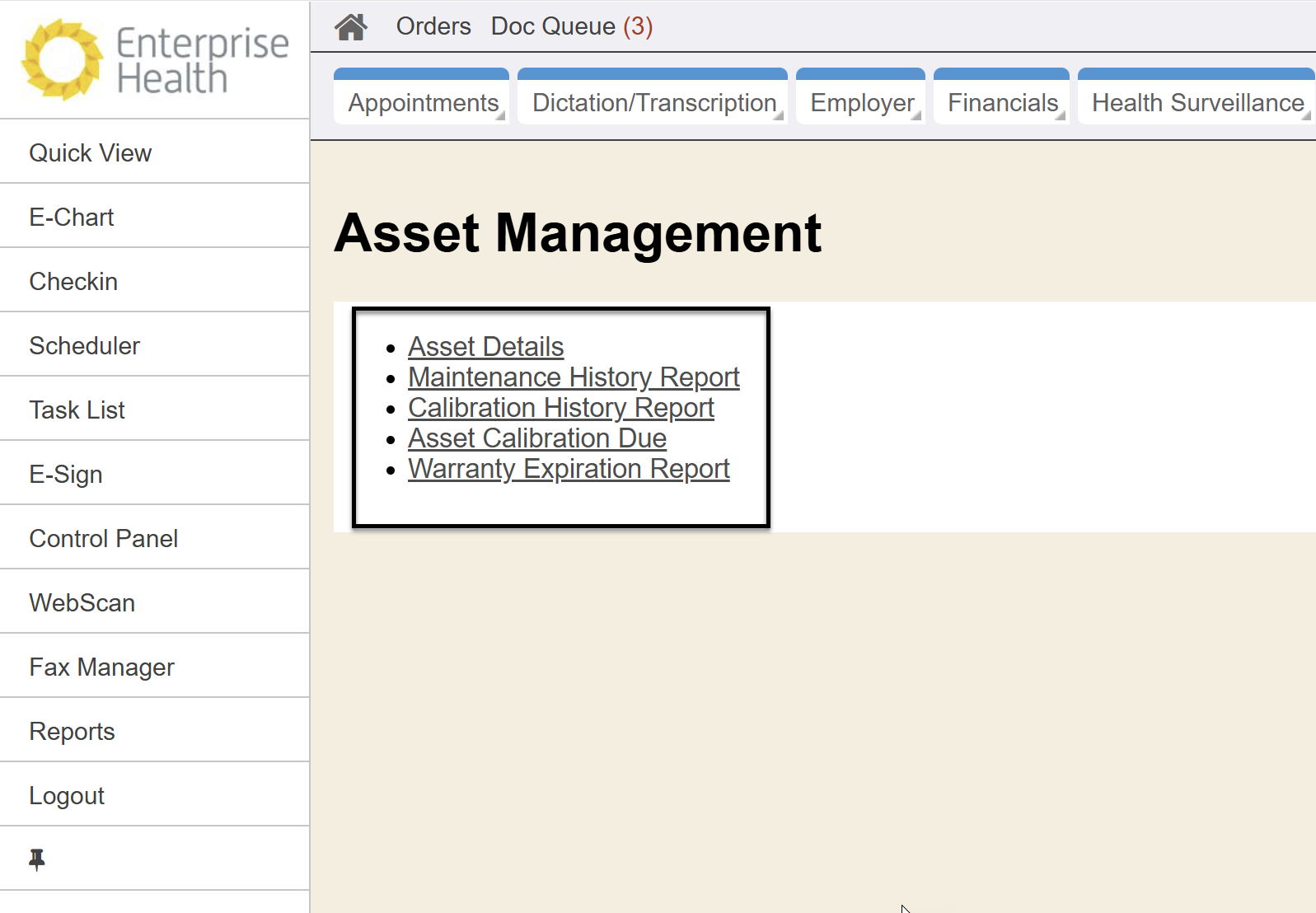
Task: View the Calibration History Report
Action: 560,408
